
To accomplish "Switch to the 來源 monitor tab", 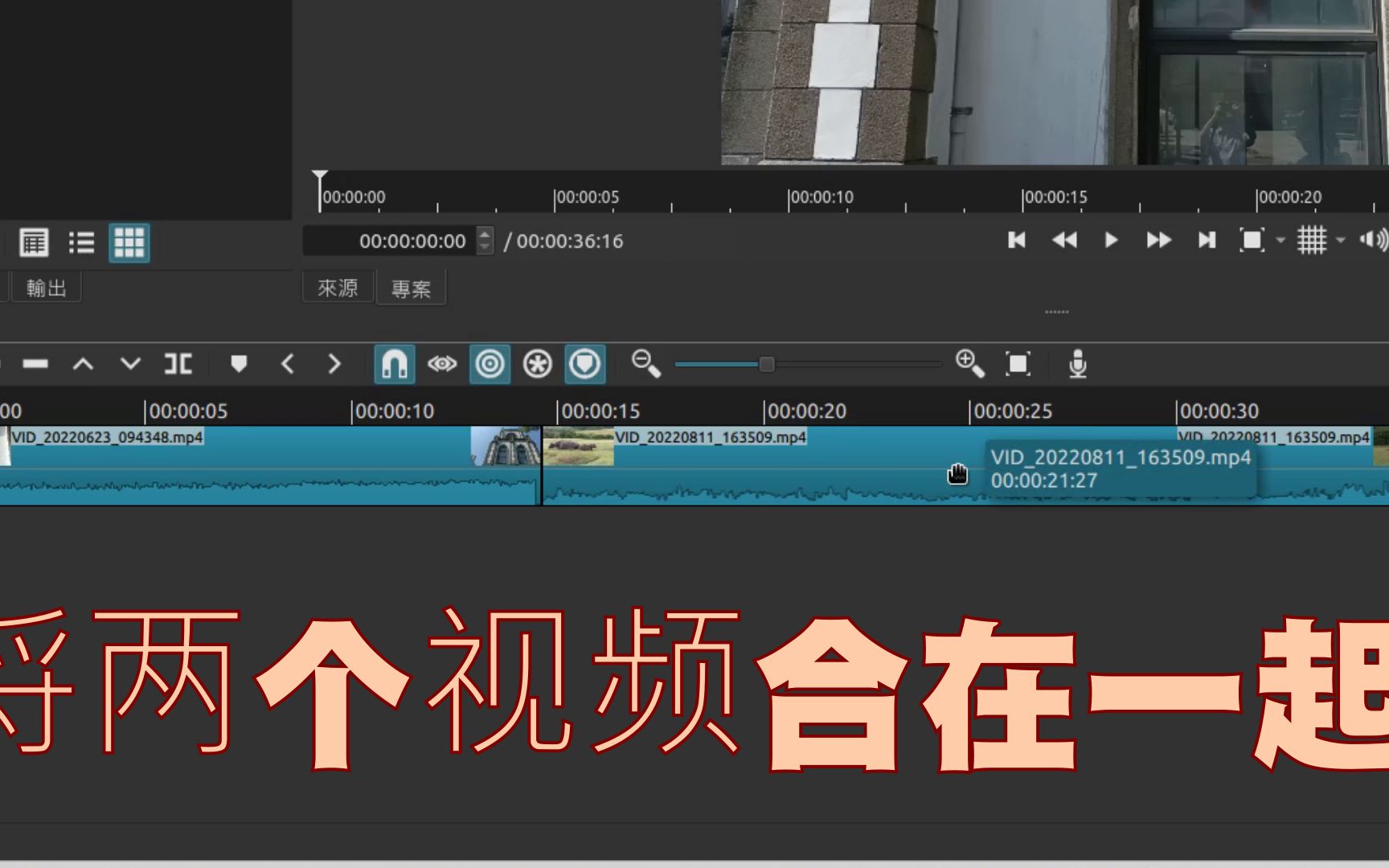I will tap(338, 287).
